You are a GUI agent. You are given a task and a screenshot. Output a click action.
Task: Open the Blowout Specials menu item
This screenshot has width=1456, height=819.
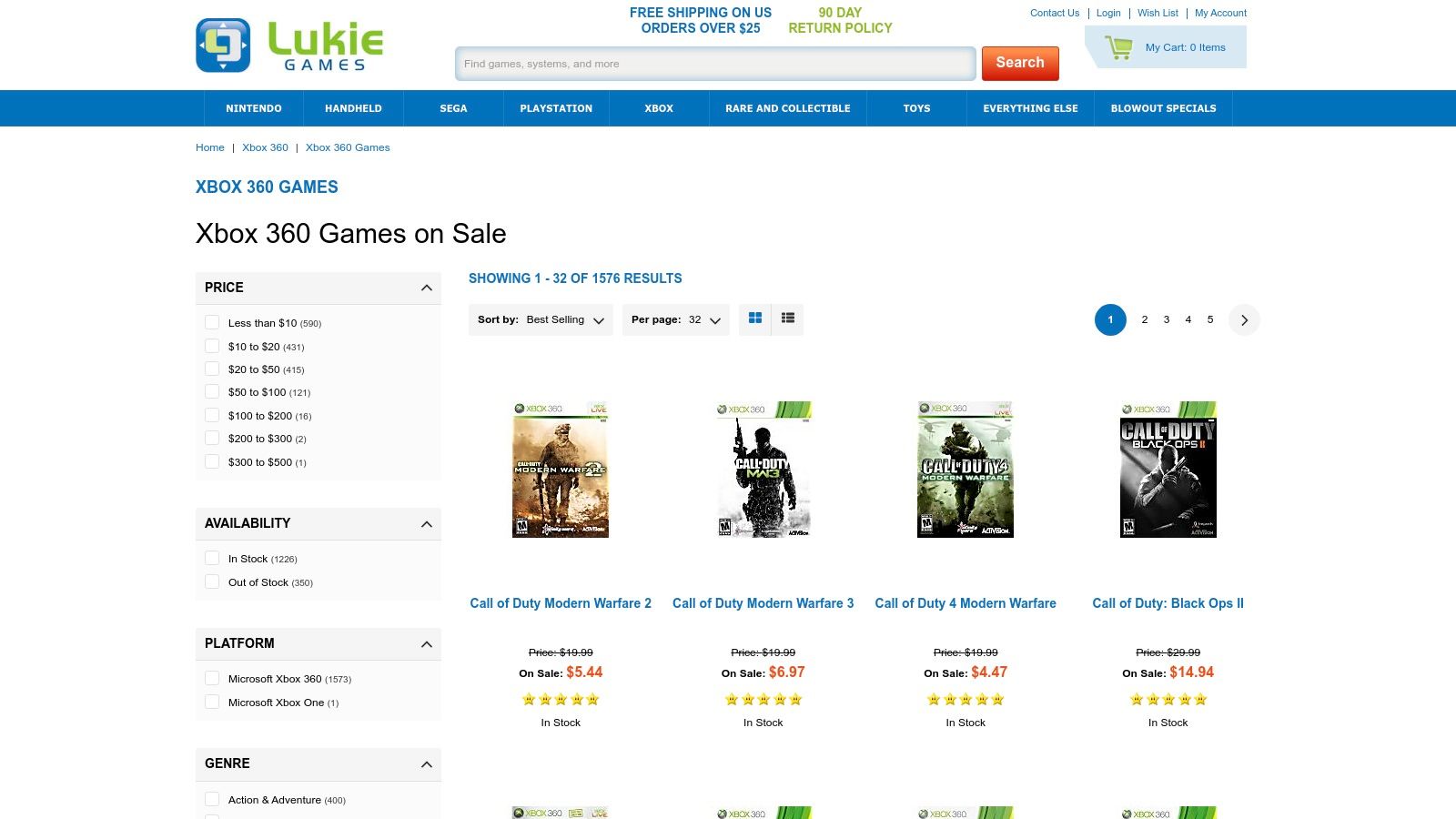pyautogui.click(x=1163, y=108)
